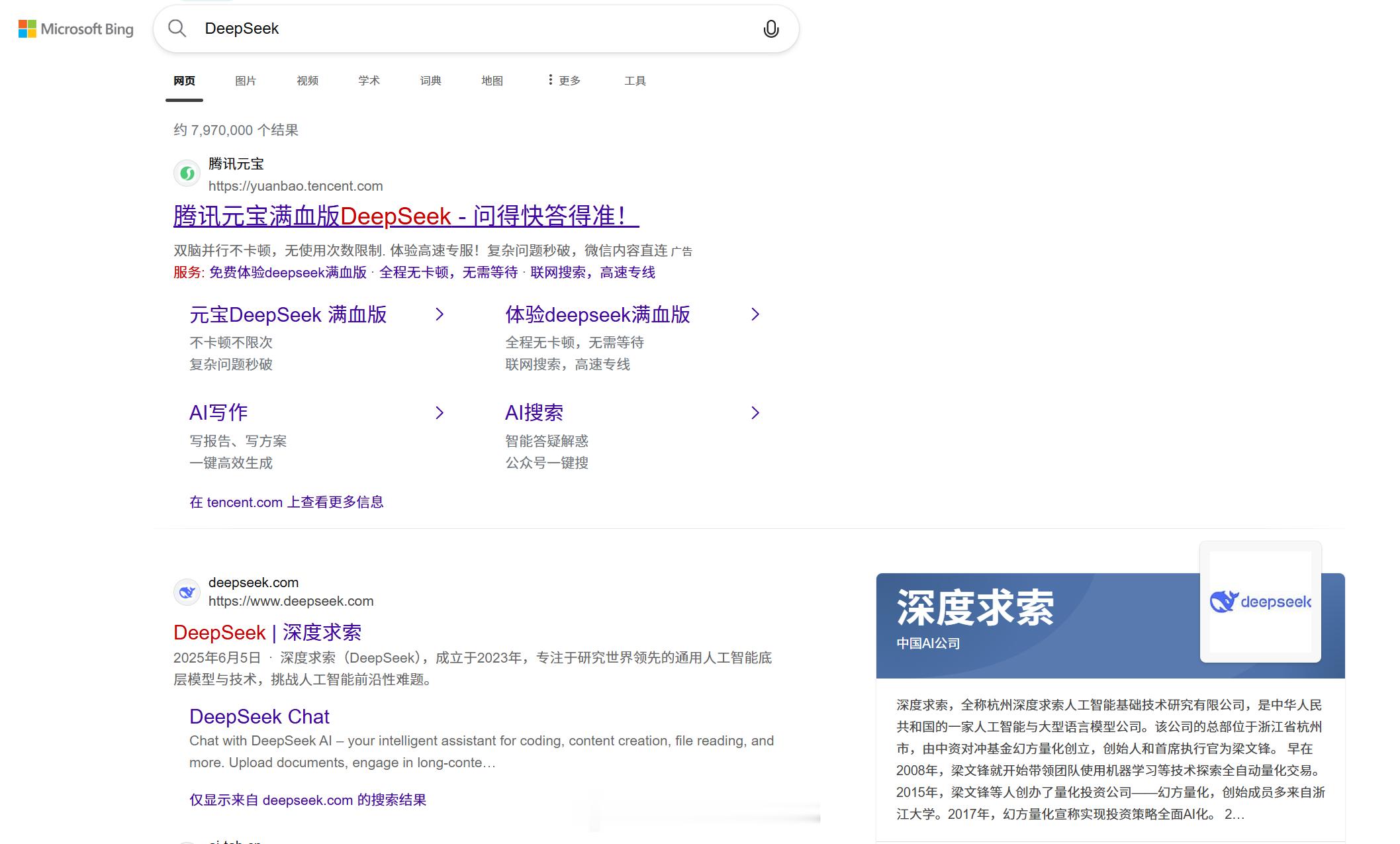This screenshot has width=1400, height=844.
Task: Open the 元宝DeepSeek 满血版 sitelink
Action: click(x=288, y=314)
